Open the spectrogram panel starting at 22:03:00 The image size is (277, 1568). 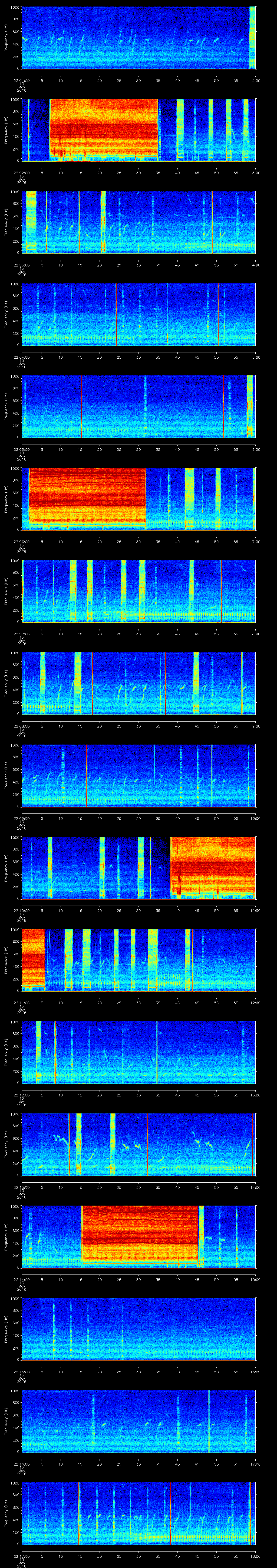click(x=138, y=222)
